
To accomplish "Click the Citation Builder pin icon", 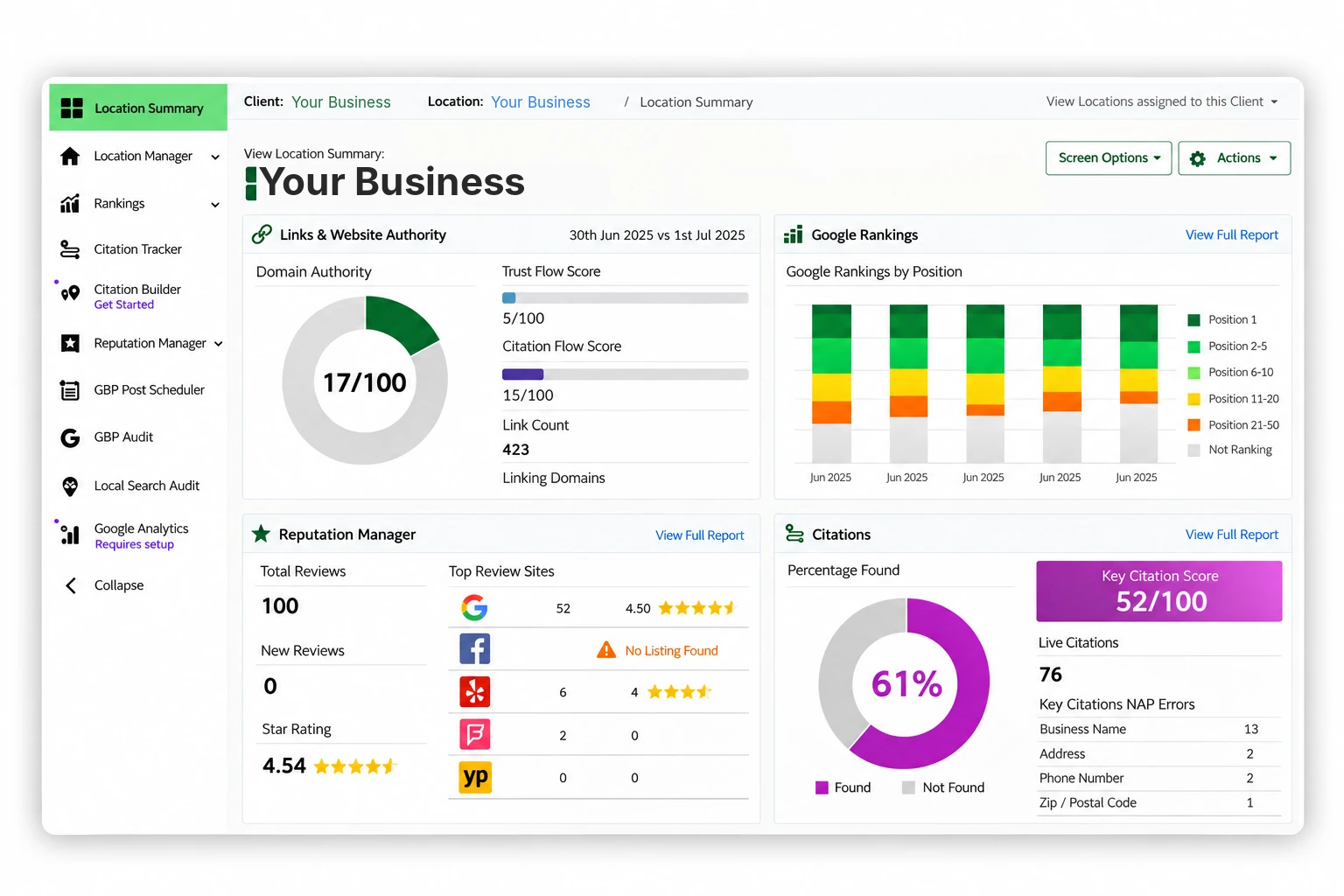I will [70, 293].
